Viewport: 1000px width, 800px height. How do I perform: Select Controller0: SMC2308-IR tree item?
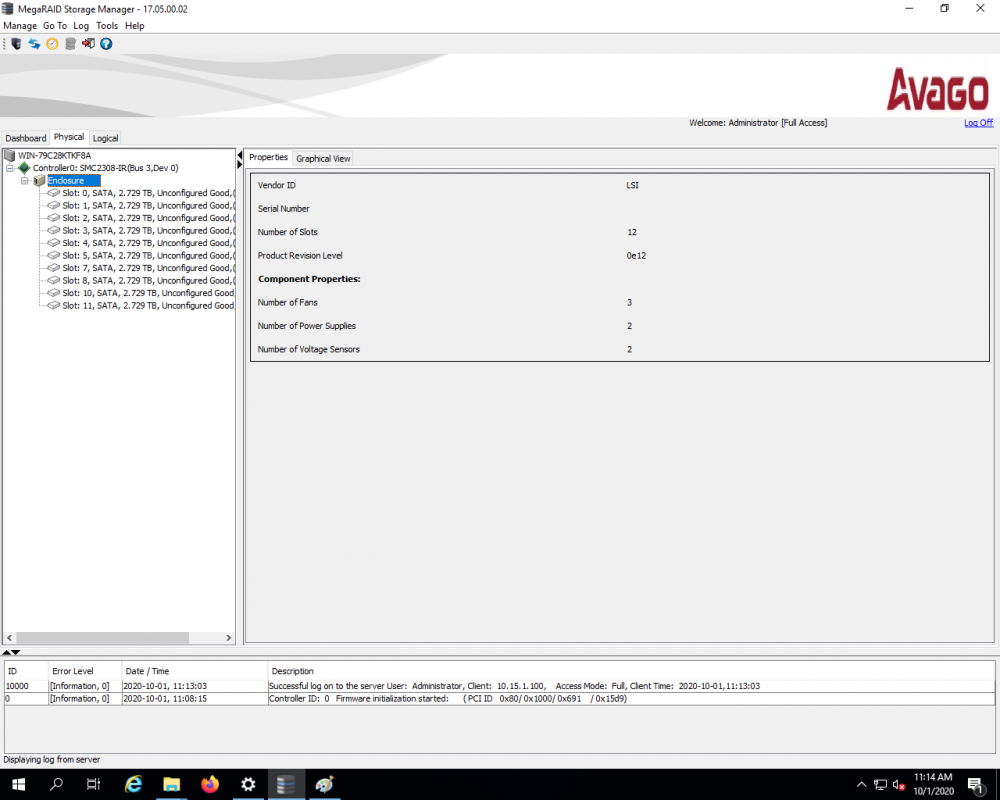click(x=105, y=168)
